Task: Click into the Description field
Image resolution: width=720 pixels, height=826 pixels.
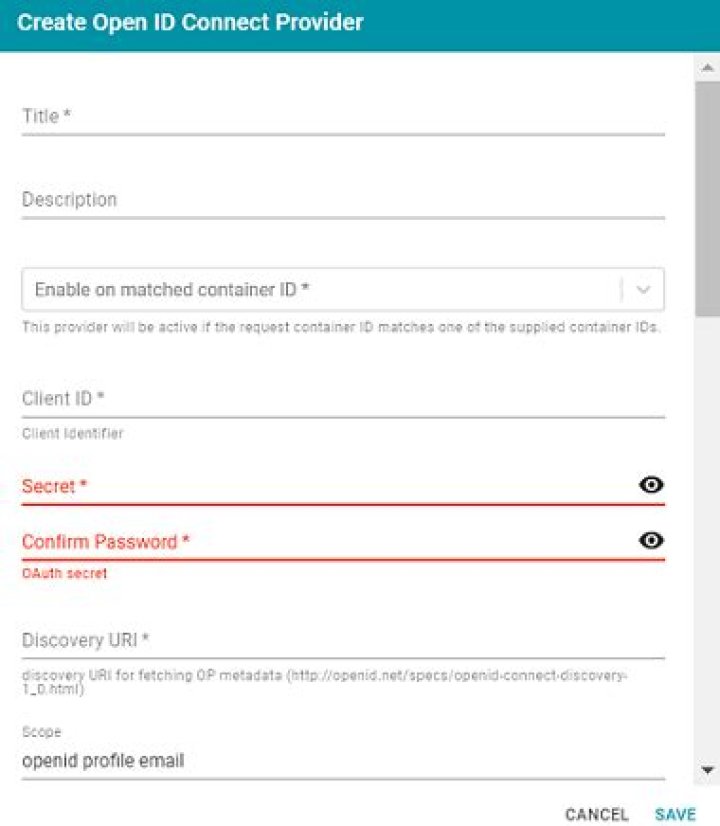Action: click(342, 199)
